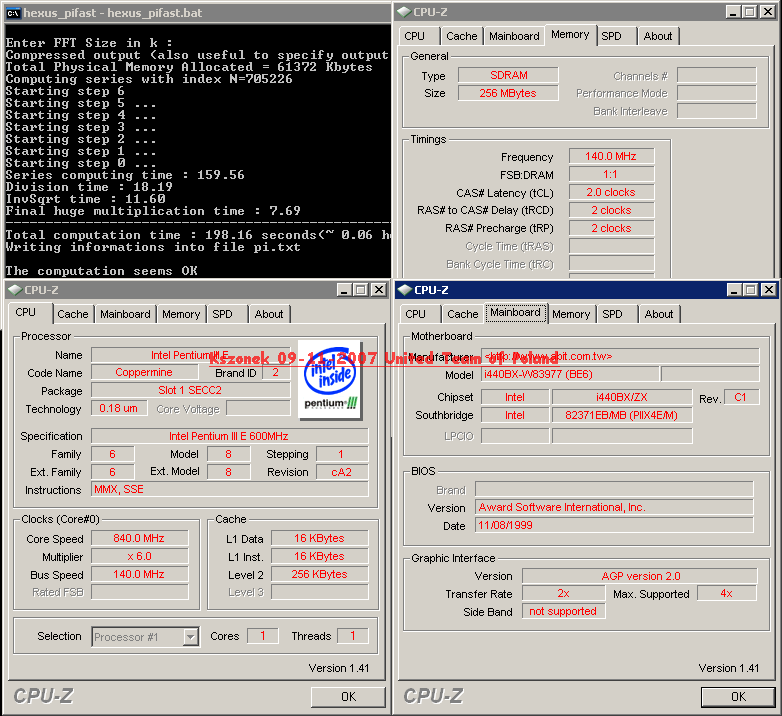Minimize the top-right CPU-Z Memory window

point(733,12)
